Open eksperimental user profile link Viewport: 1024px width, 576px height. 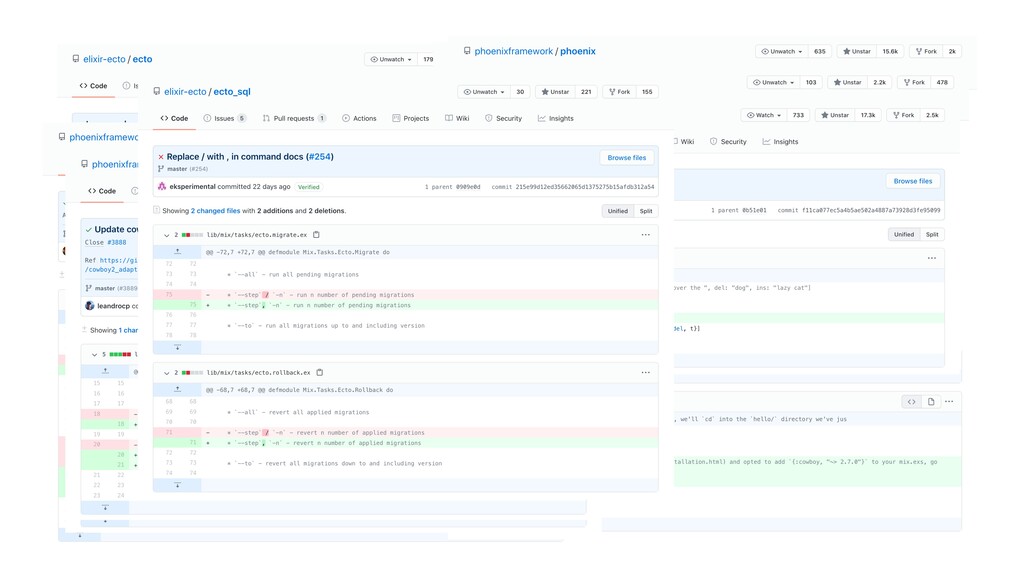tap(192, 187)
